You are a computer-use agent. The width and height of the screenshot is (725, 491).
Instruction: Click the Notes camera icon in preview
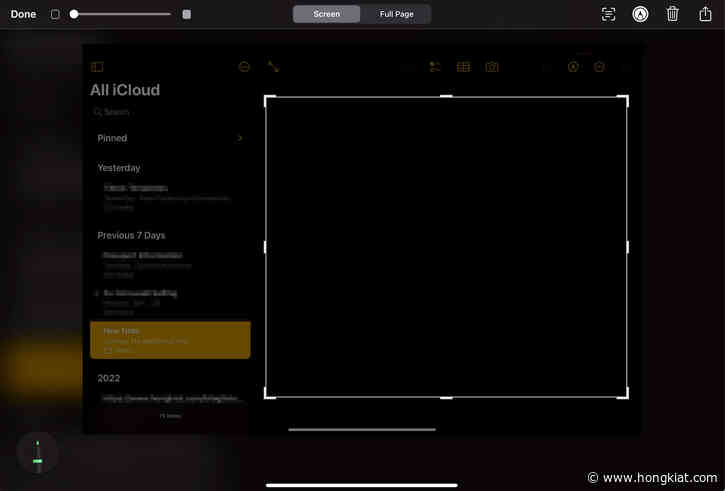click(492, 67)
